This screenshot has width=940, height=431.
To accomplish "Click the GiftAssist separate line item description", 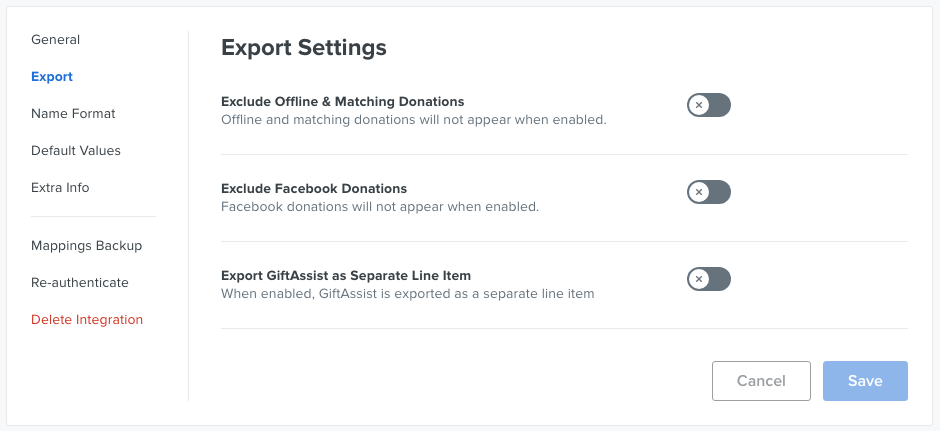I will pos(408,294).
